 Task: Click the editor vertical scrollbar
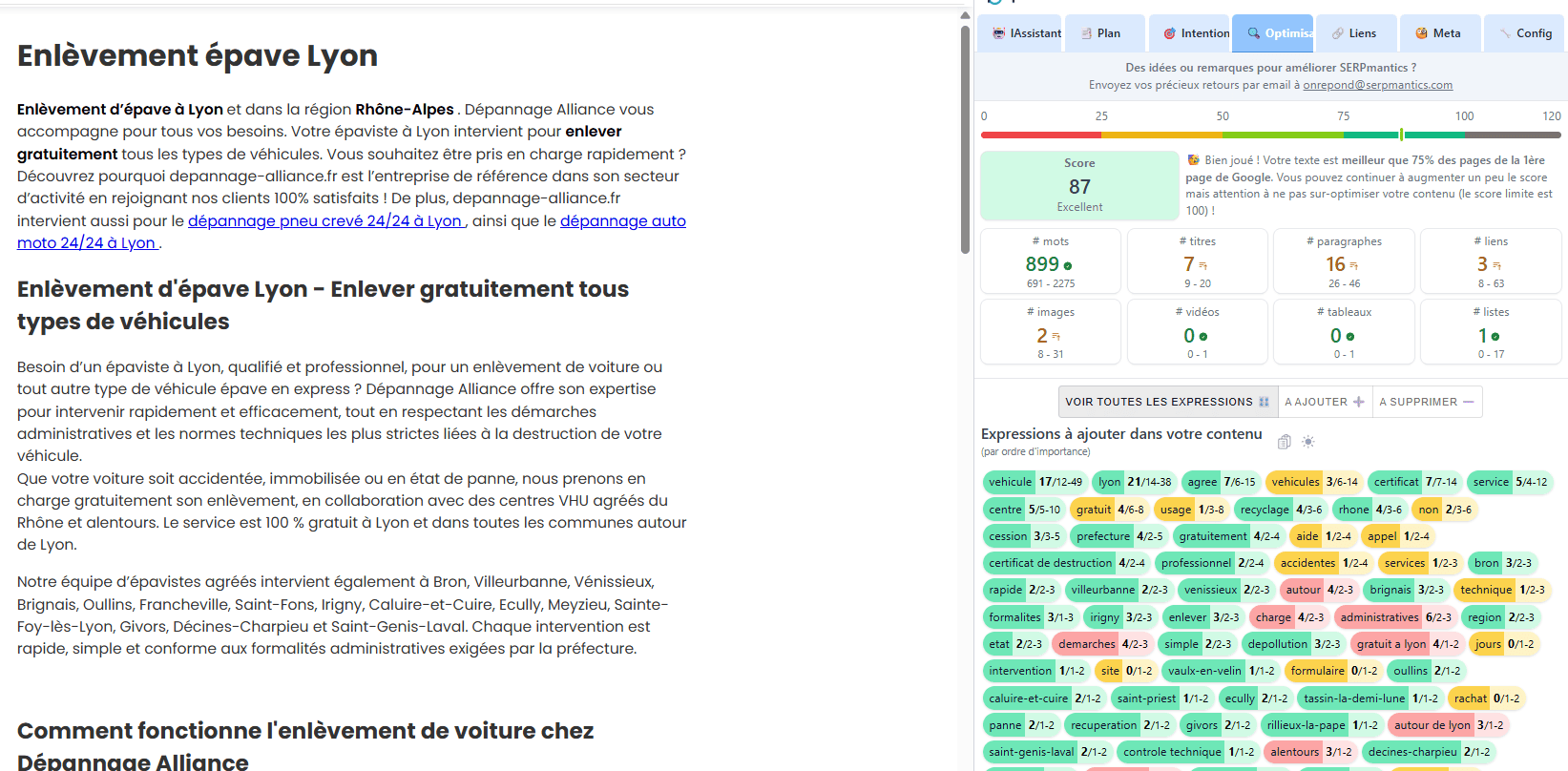tap(965, 139)
